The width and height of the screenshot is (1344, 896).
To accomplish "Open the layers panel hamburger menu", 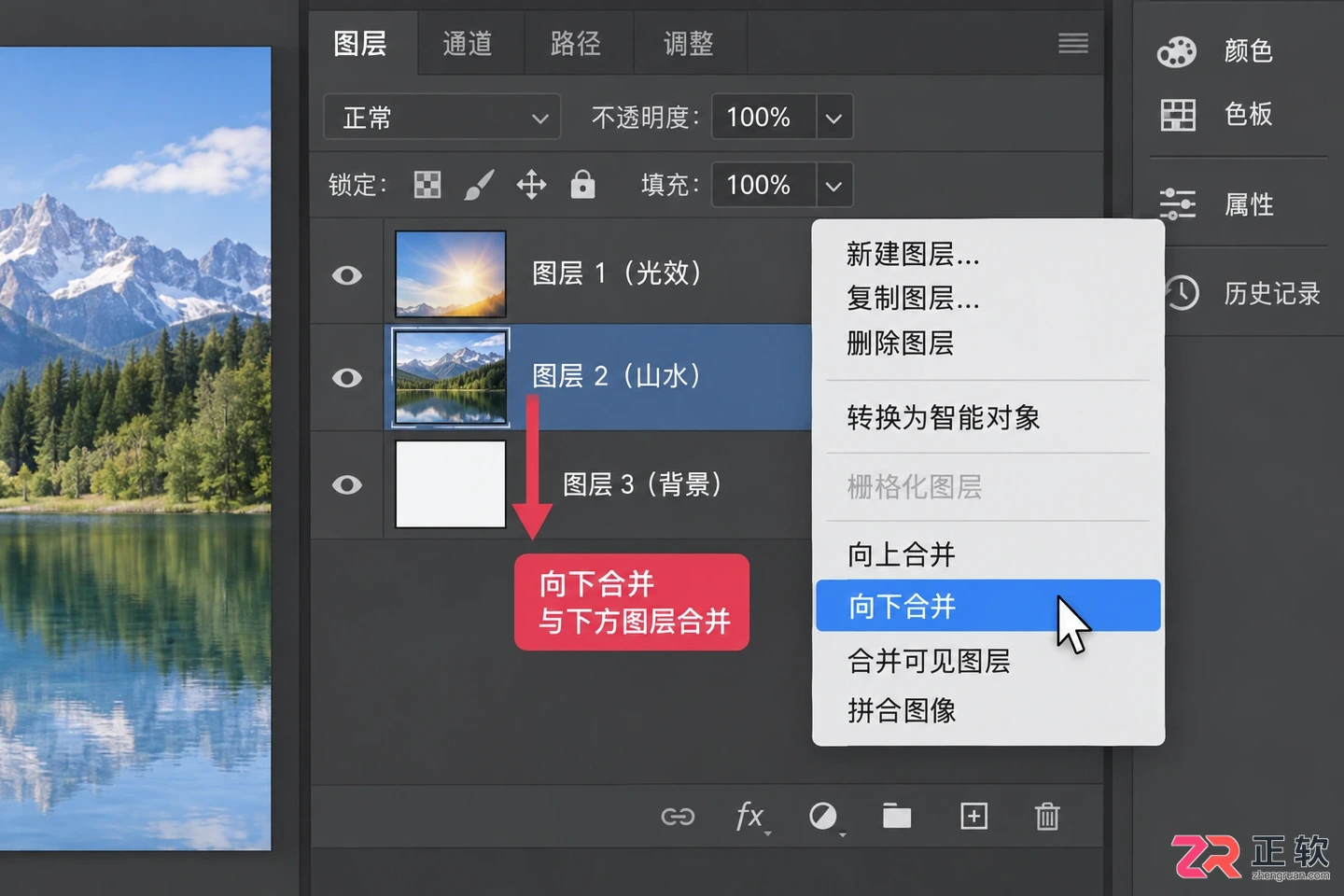I will [1073, 43].
